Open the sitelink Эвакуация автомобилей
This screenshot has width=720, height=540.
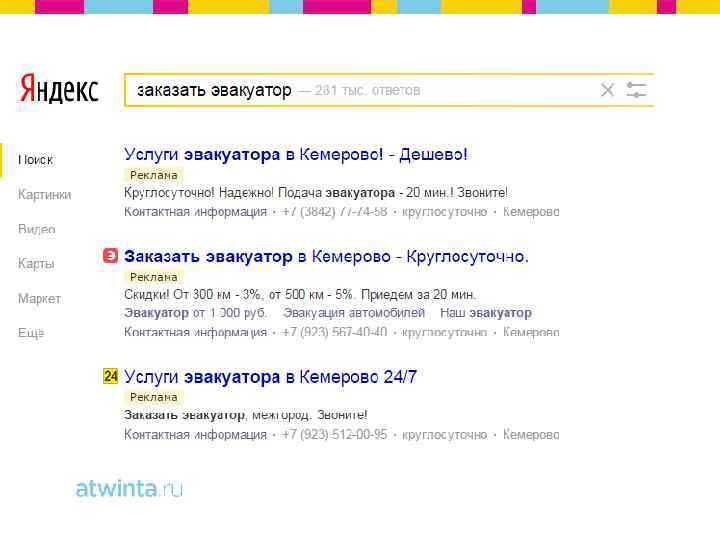[x=354, y=313]
